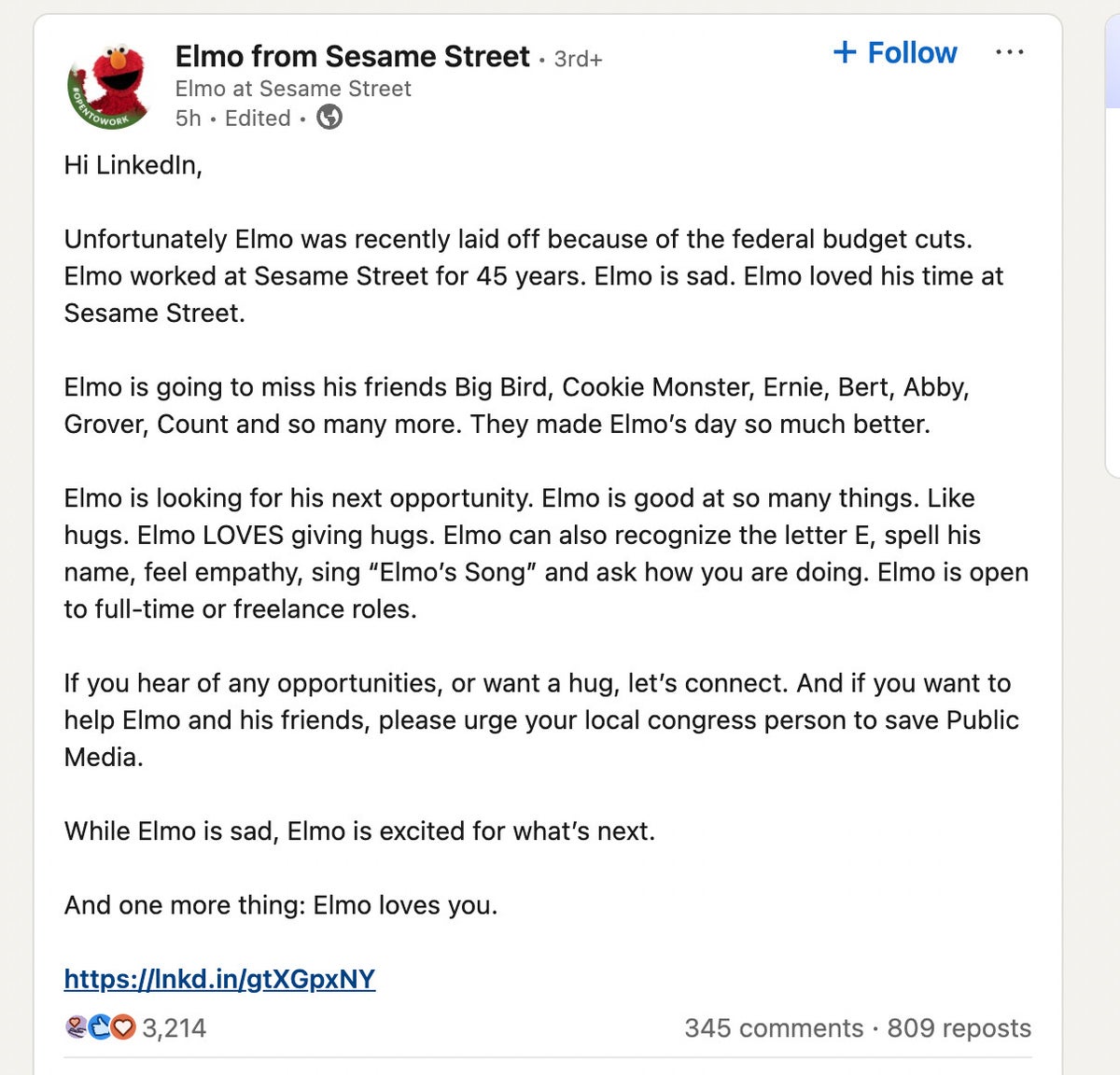Click the globe public-visibility icon
Screen dimensions: 1120x1075
click(329, 119)
